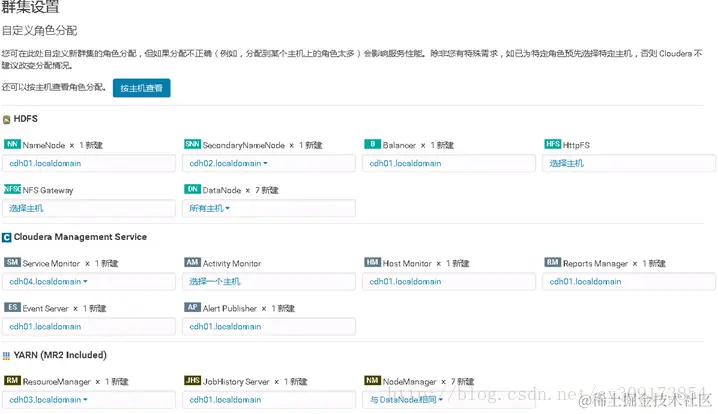Screen dimensions: 718x414
Task: Click the NFSG NFS Gateway badge
Action: pyautogui.click(x=12, y=189)
